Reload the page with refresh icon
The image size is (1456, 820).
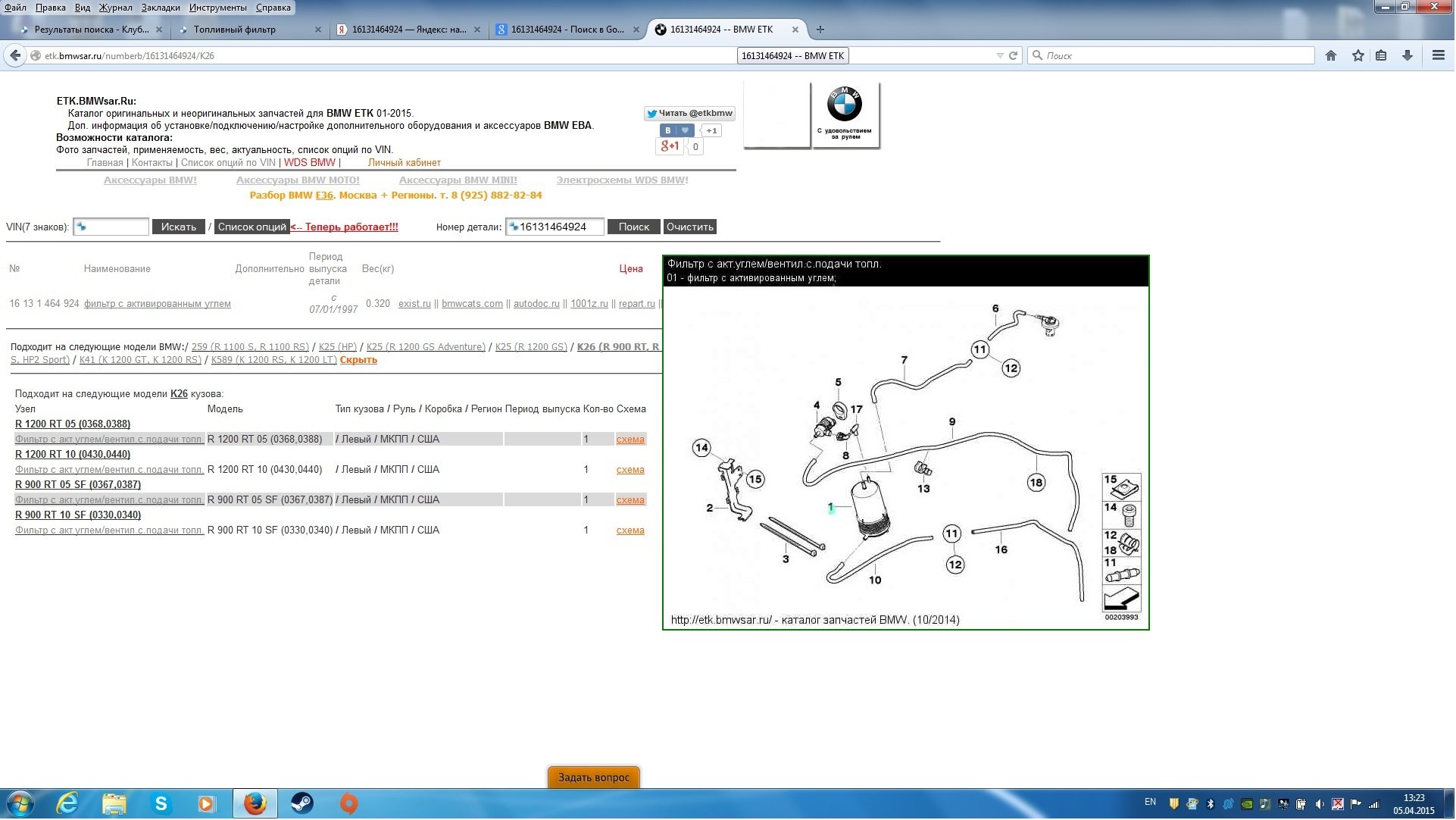[x=1013, y=55]
